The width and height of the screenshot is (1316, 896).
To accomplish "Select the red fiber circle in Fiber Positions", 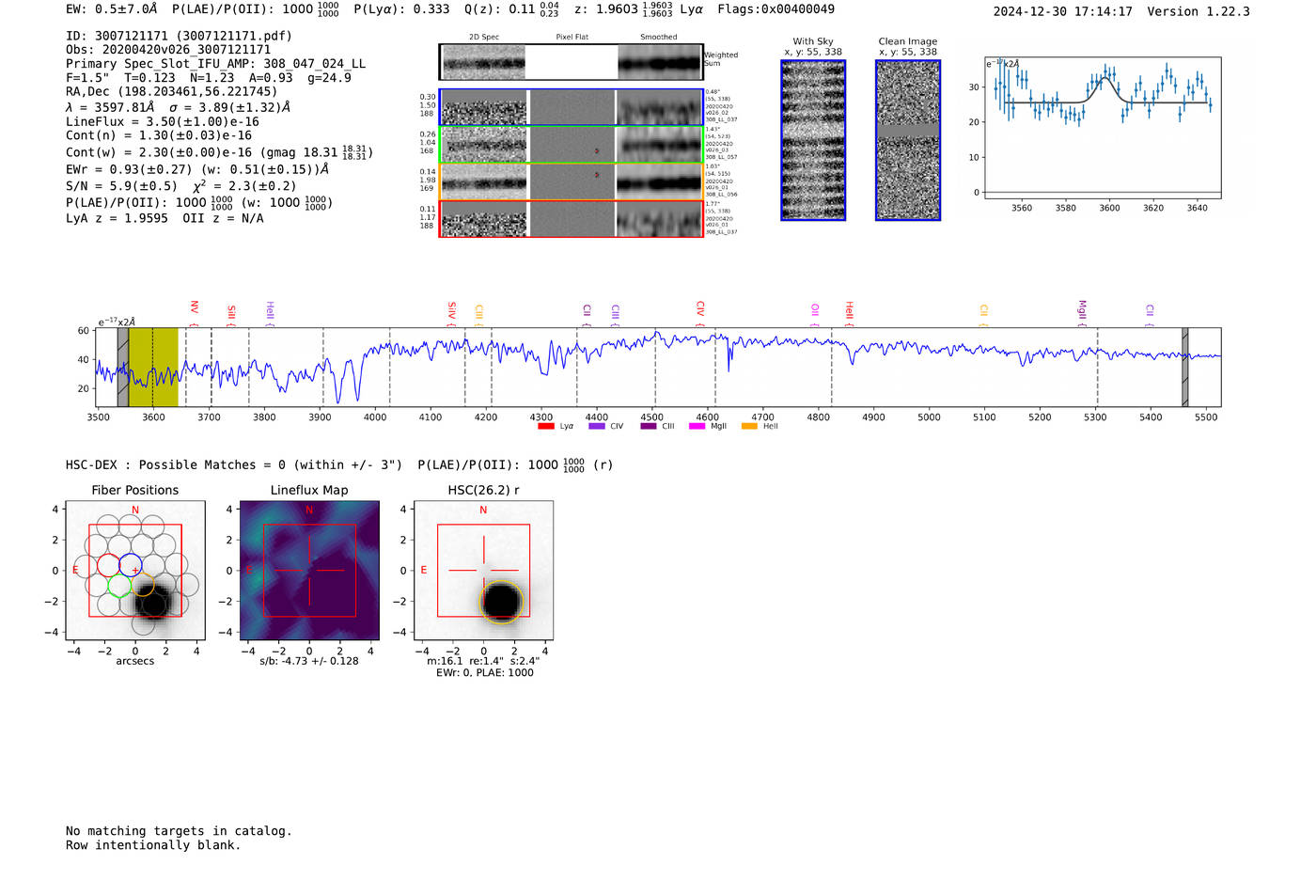I will [x=109, y=566].
